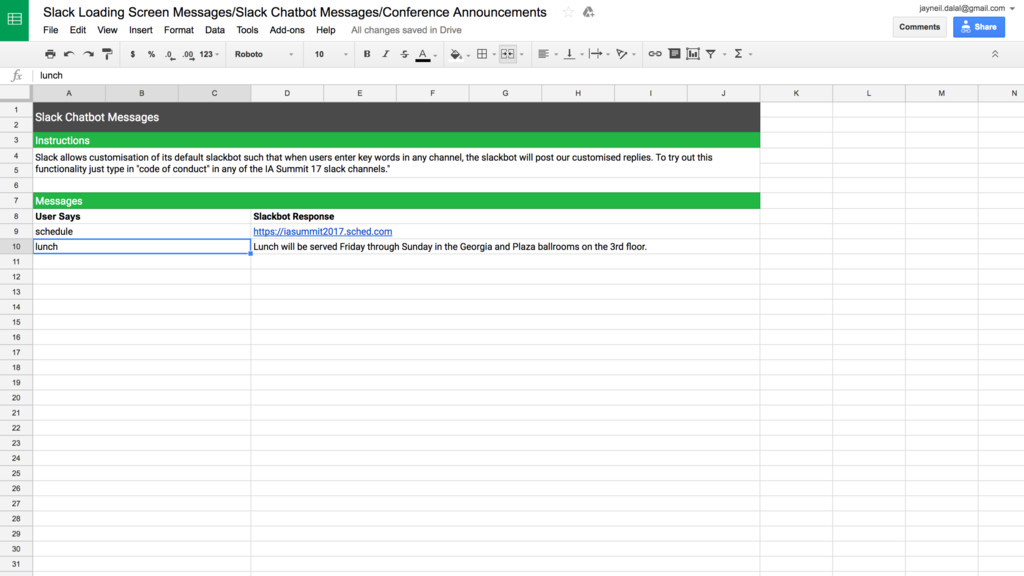Click the document title text
The width and height of the screenshot is (1024, 576).
[x=295, y=12]
